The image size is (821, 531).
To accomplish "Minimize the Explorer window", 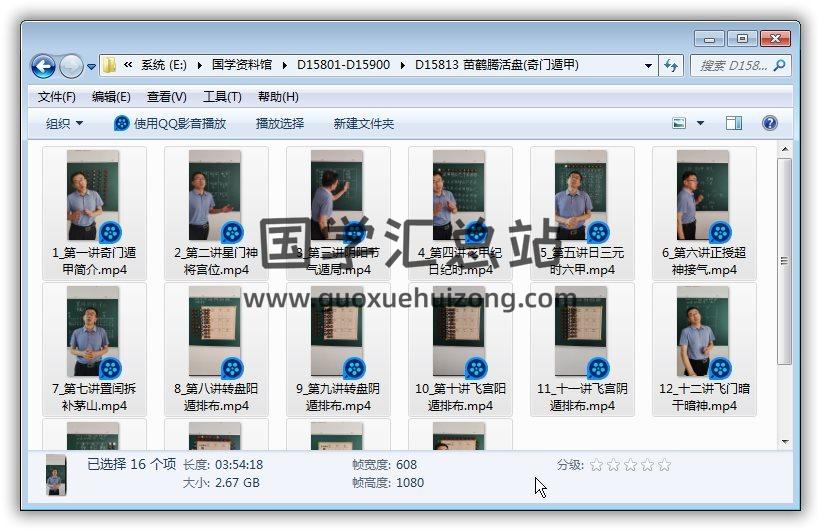I will pos(709,39).
